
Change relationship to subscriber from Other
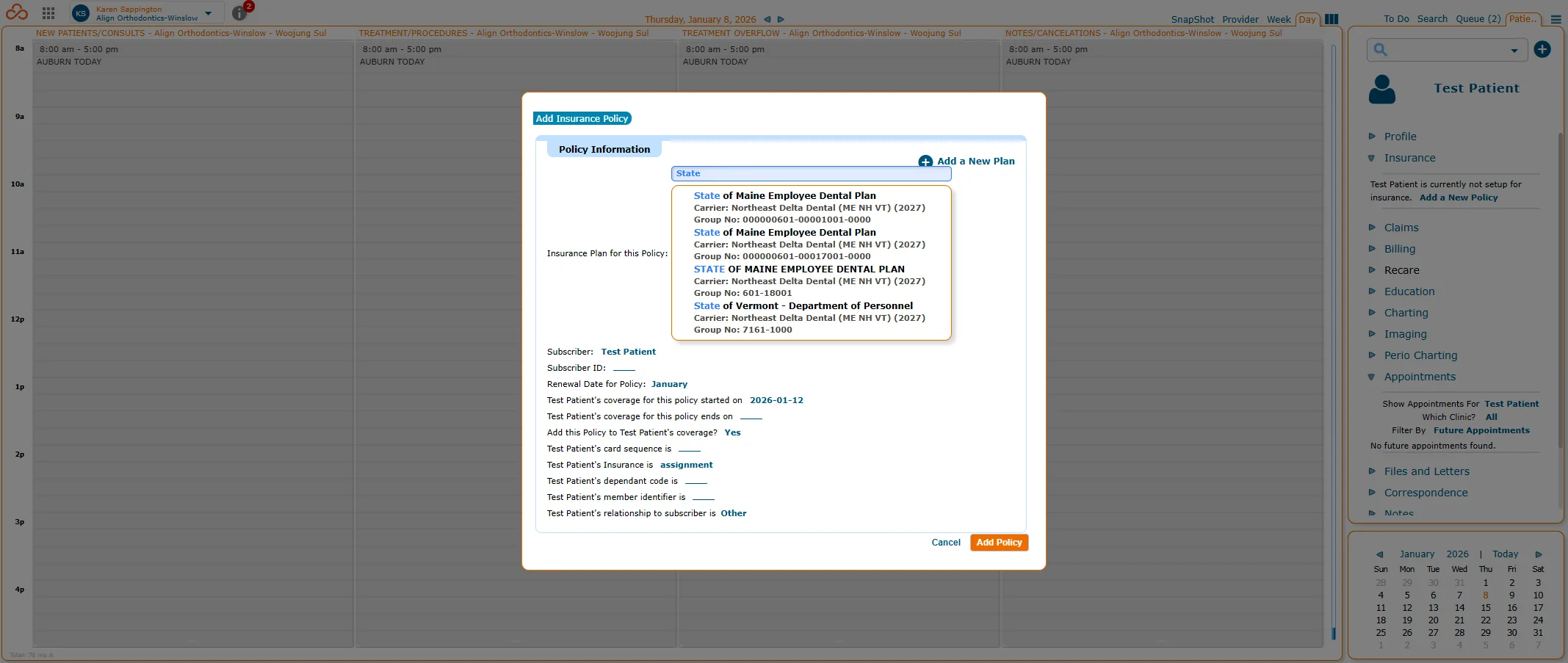[x=732, y=513]
